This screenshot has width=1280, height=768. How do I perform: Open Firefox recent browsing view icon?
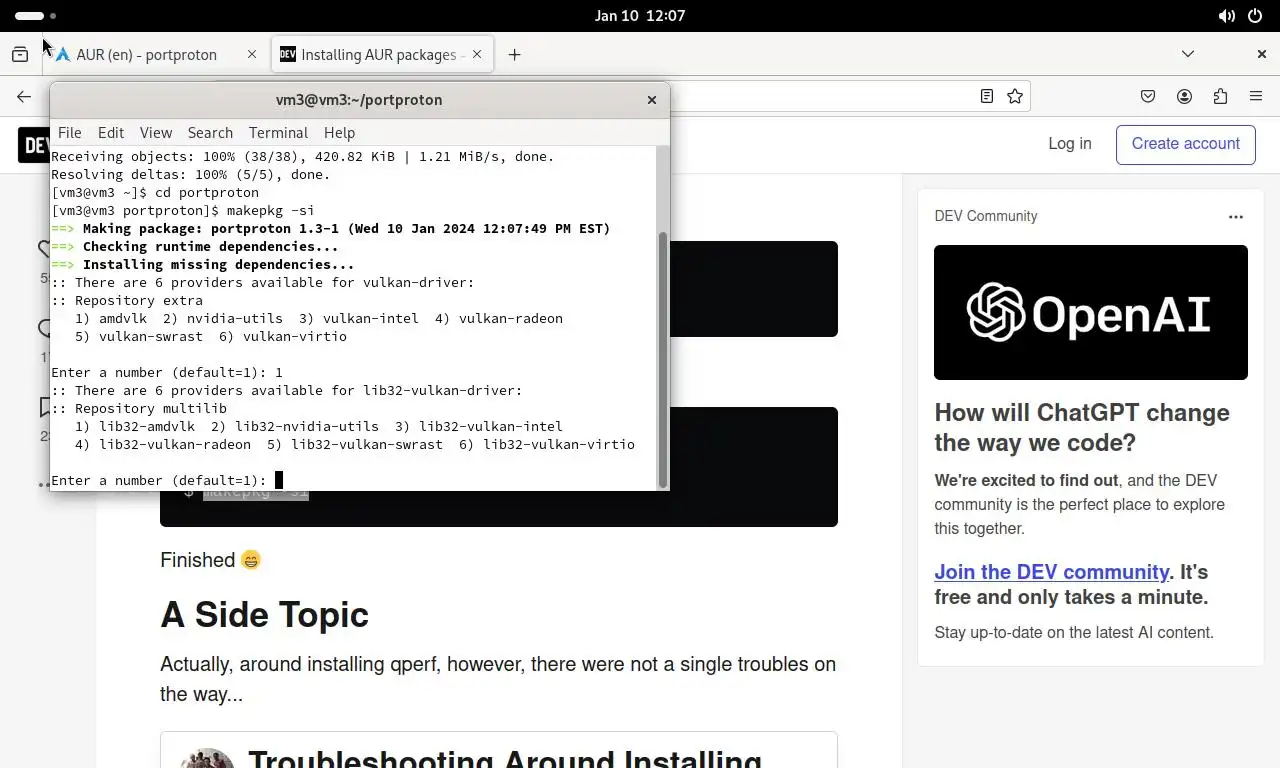click(20, 55)
